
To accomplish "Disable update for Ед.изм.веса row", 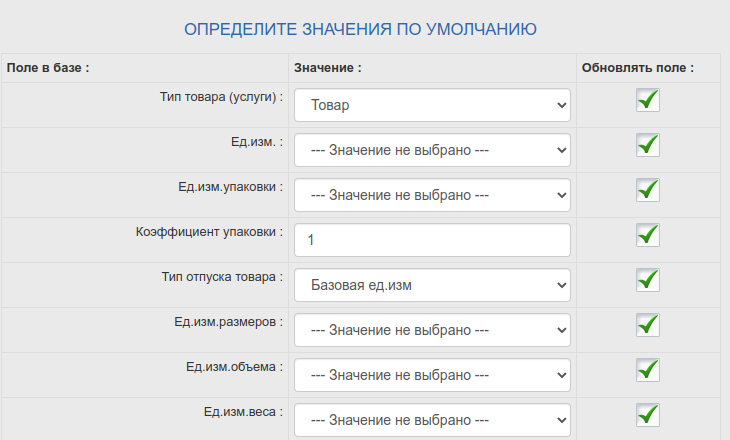I will [648, 414].
